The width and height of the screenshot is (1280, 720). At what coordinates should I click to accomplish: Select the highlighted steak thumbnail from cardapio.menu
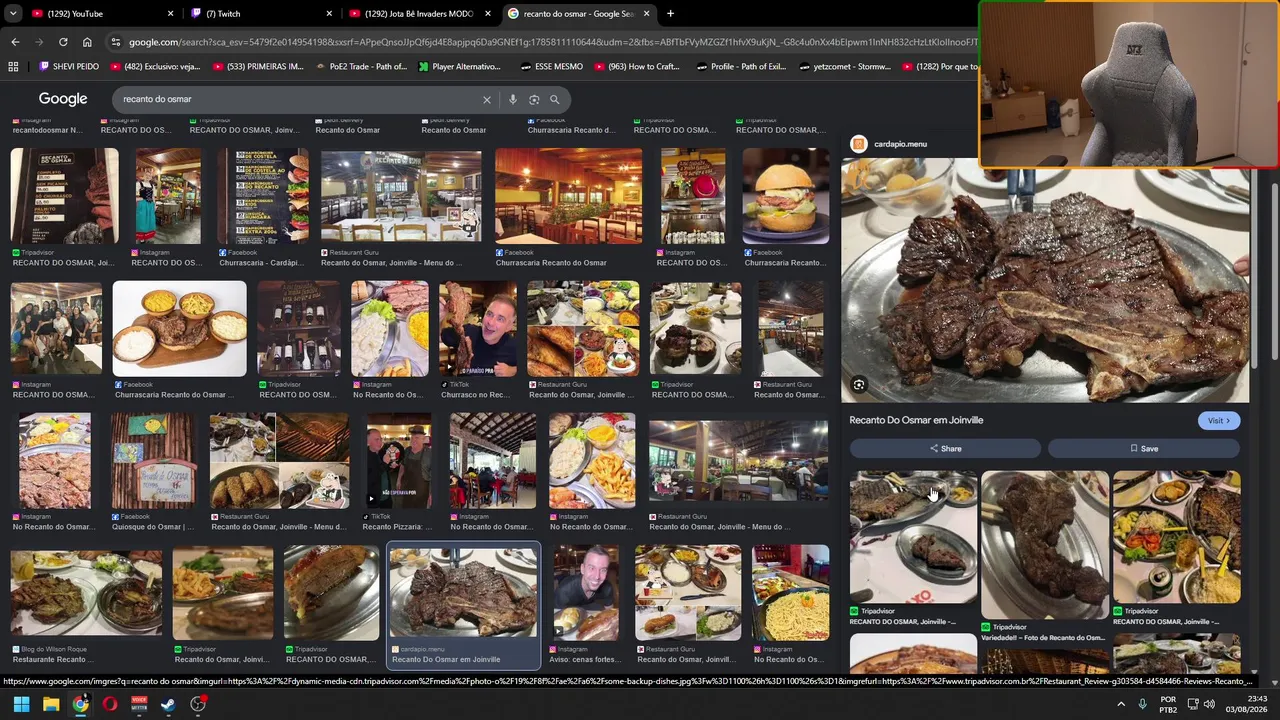pyautogui.click(x=463, y=593)
